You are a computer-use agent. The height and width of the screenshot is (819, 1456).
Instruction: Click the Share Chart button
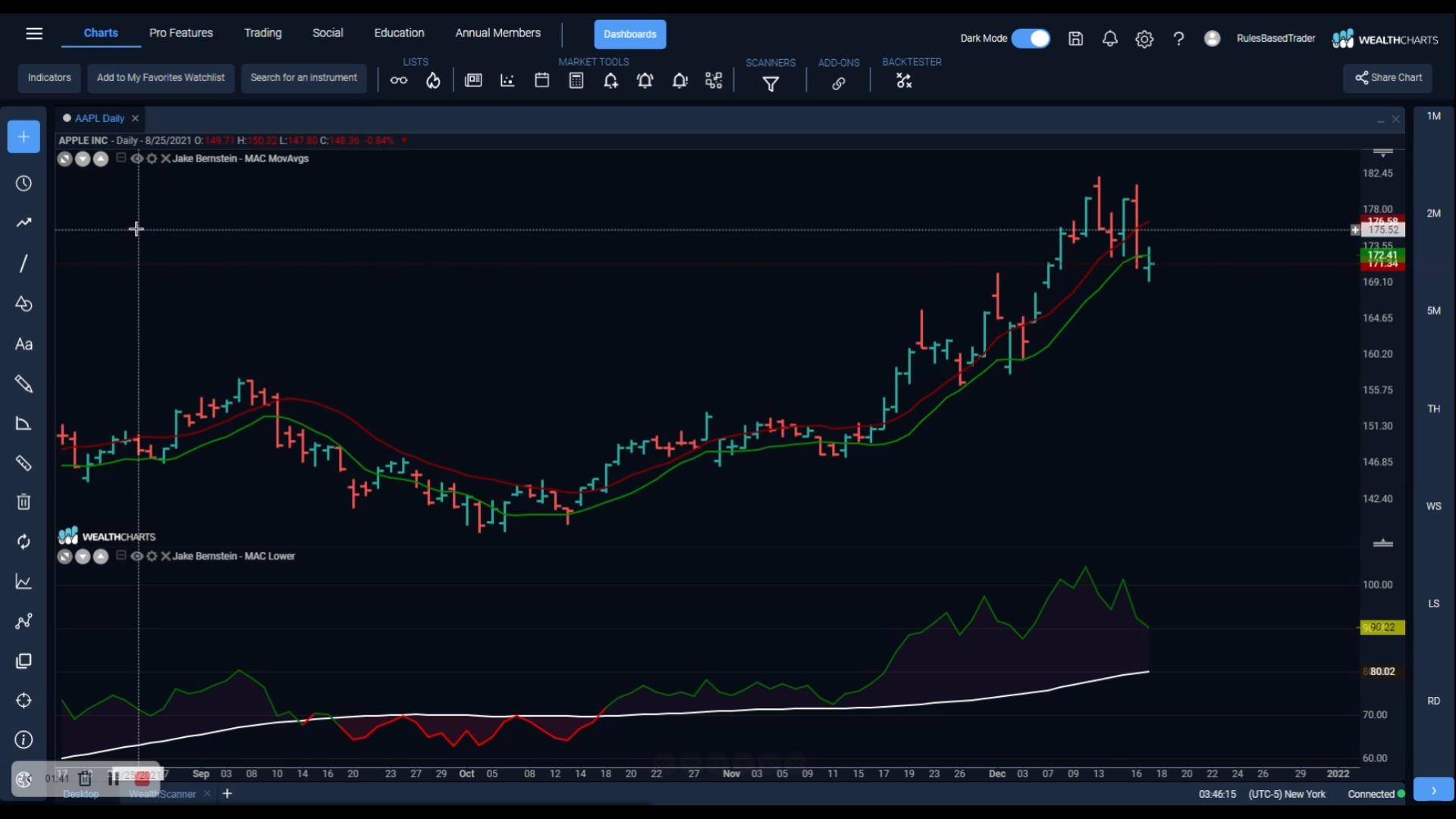pyautogui.click(x=1388, y=78)
